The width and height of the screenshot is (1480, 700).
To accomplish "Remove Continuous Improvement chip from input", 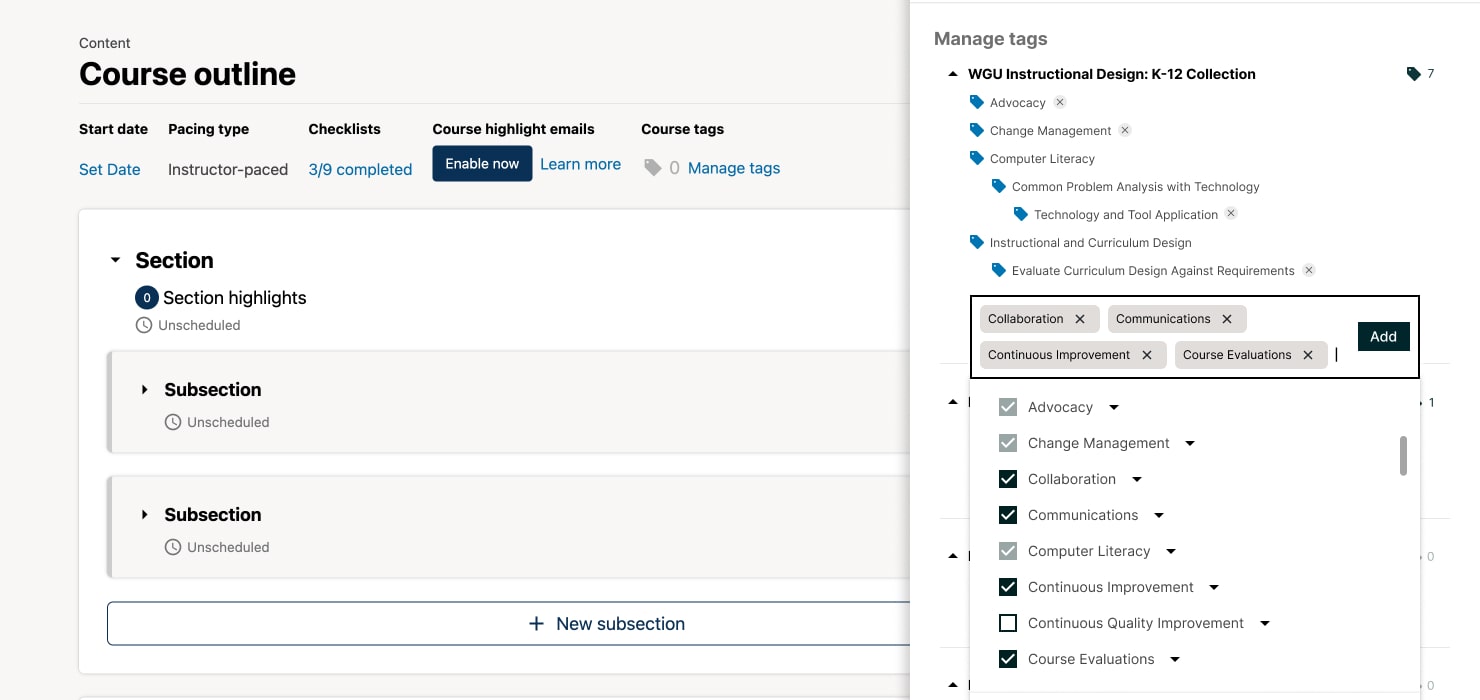I will [1147, 355].
